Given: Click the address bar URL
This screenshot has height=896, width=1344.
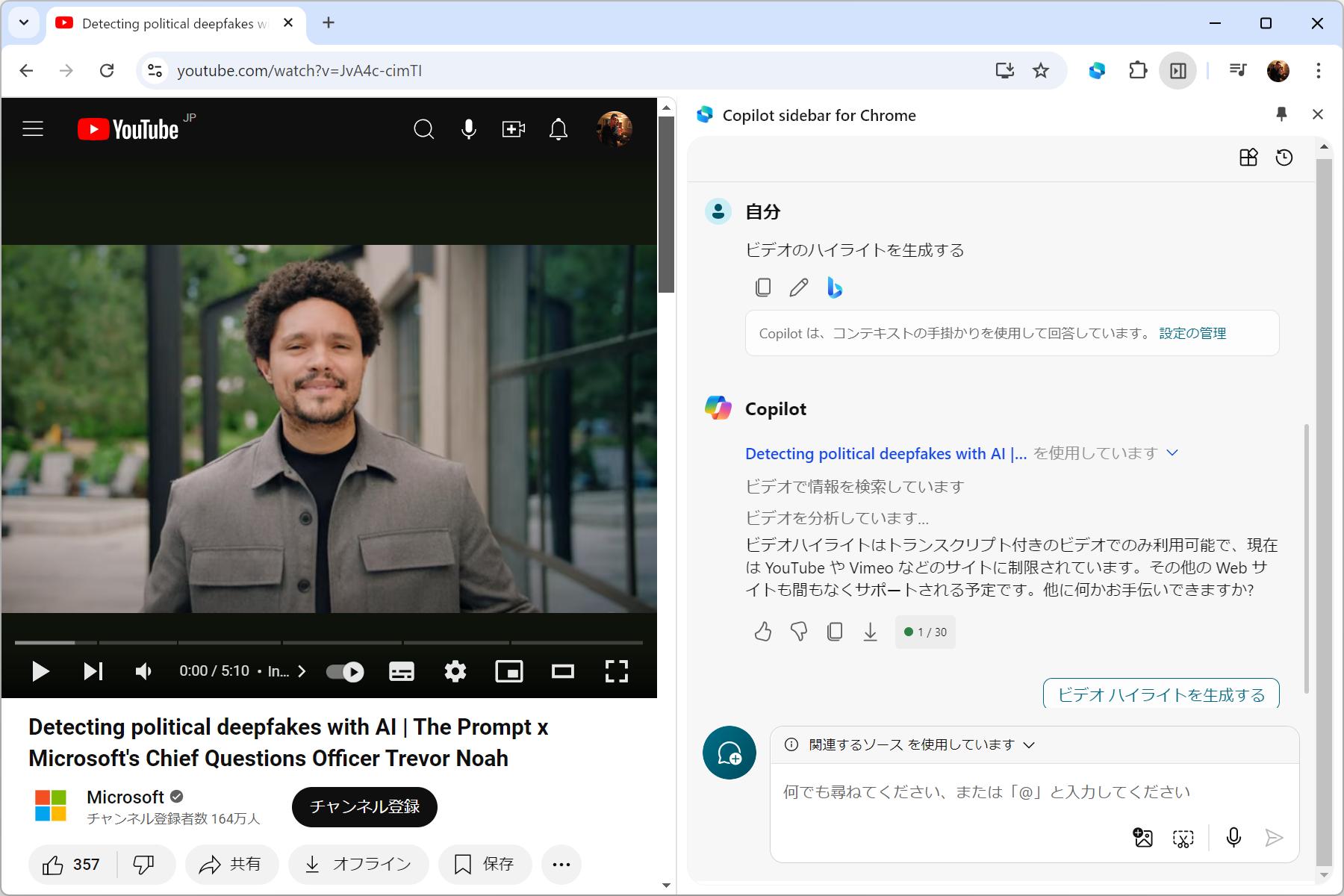Looking at the screenshot, I should [299, 70].
